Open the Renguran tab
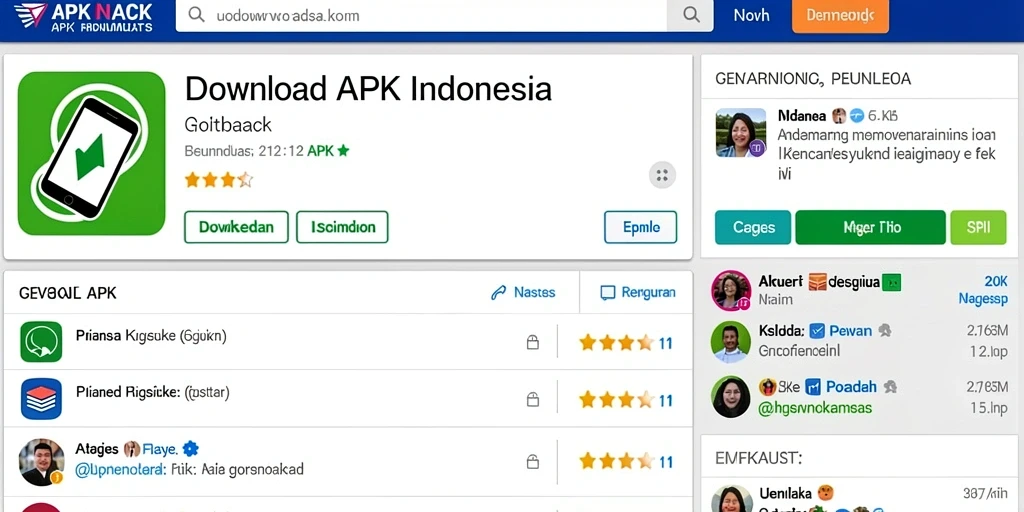1024x512 pixels. tap(637, 293)
